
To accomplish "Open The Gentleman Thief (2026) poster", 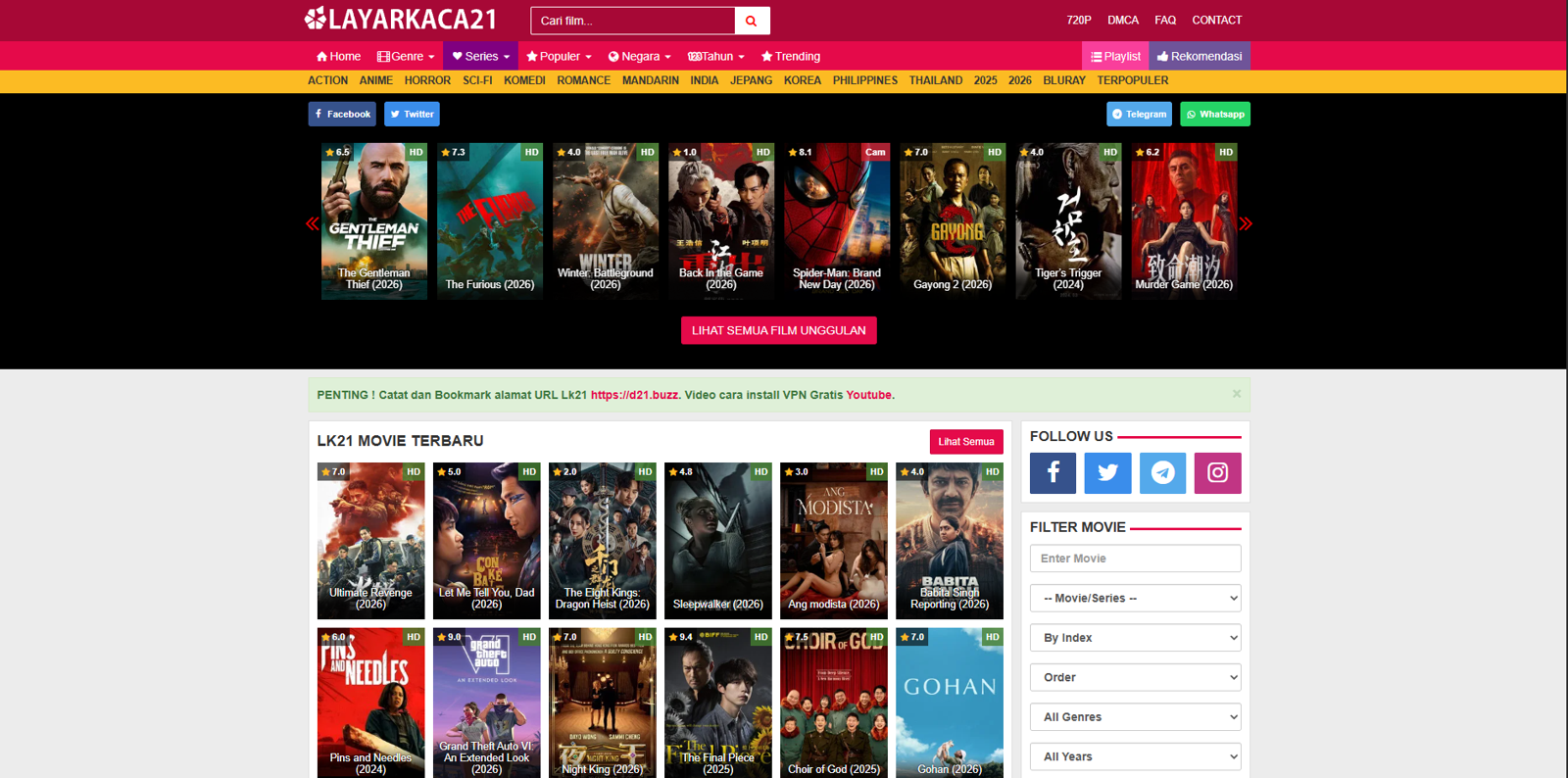I will click(374, 221).
